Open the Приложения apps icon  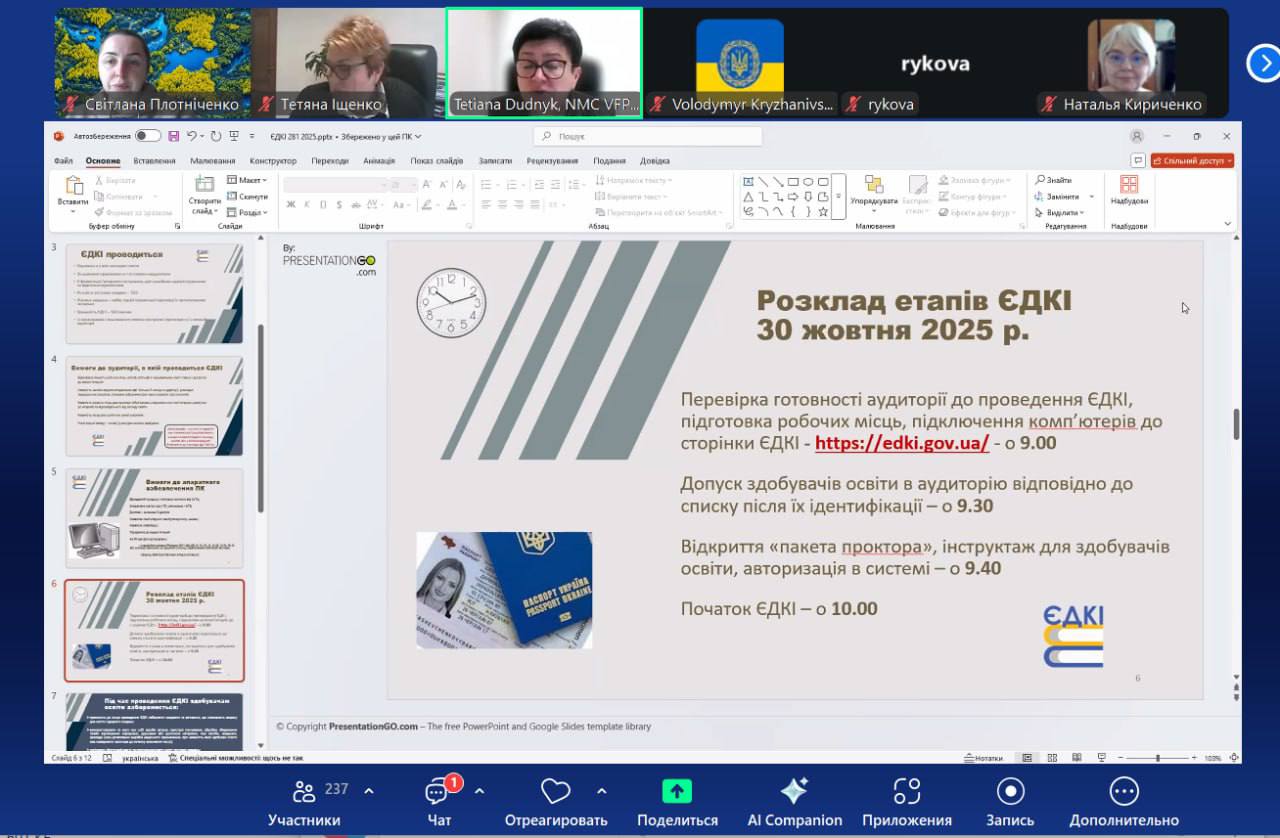click(906, 792)
